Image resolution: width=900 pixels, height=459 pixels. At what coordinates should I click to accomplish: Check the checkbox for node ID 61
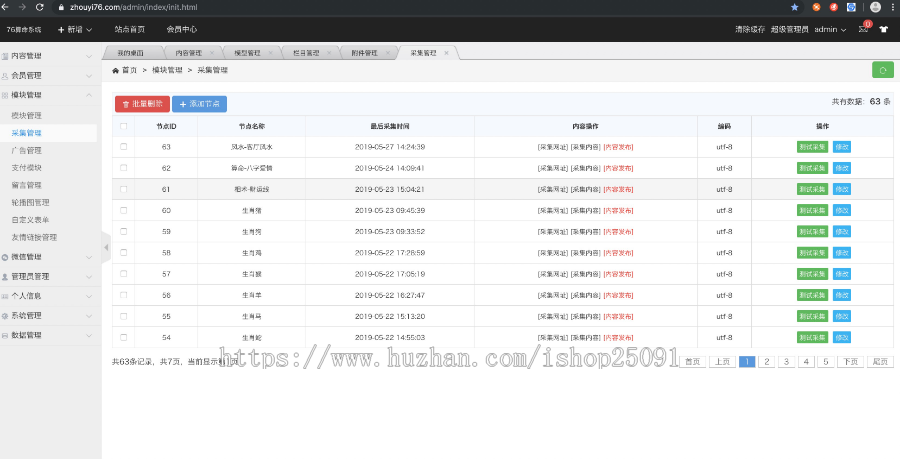[x=123, y=189]
